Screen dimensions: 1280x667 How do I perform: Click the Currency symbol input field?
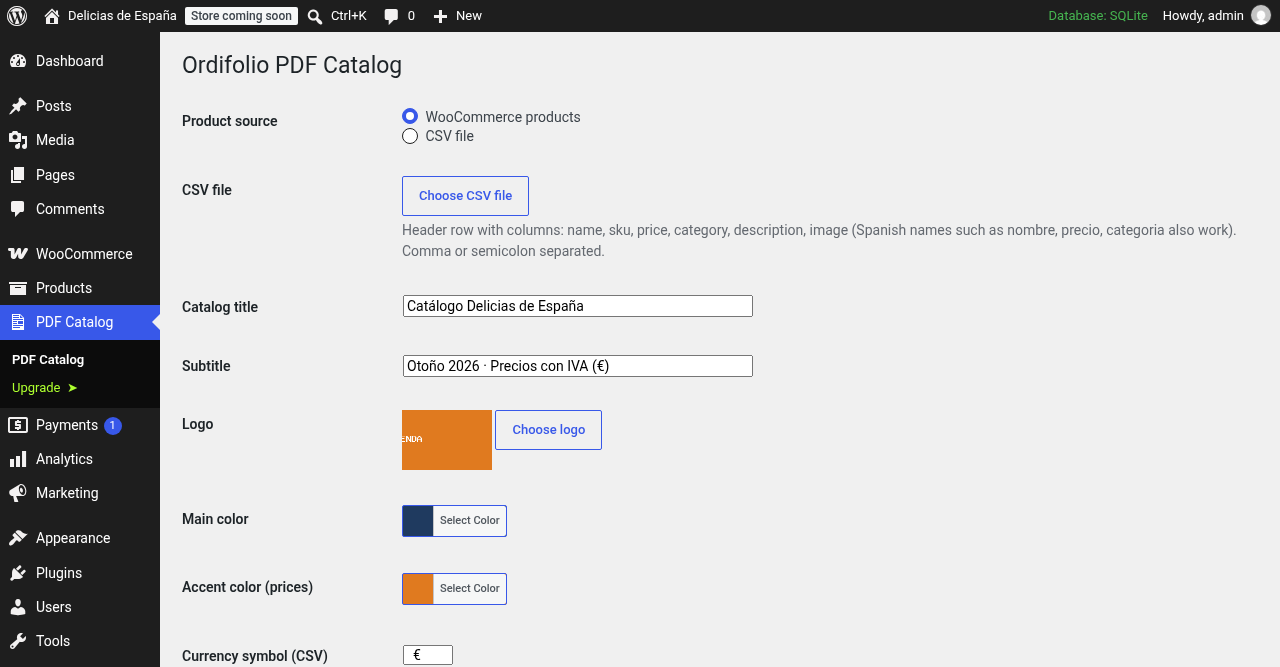(428, 655)
